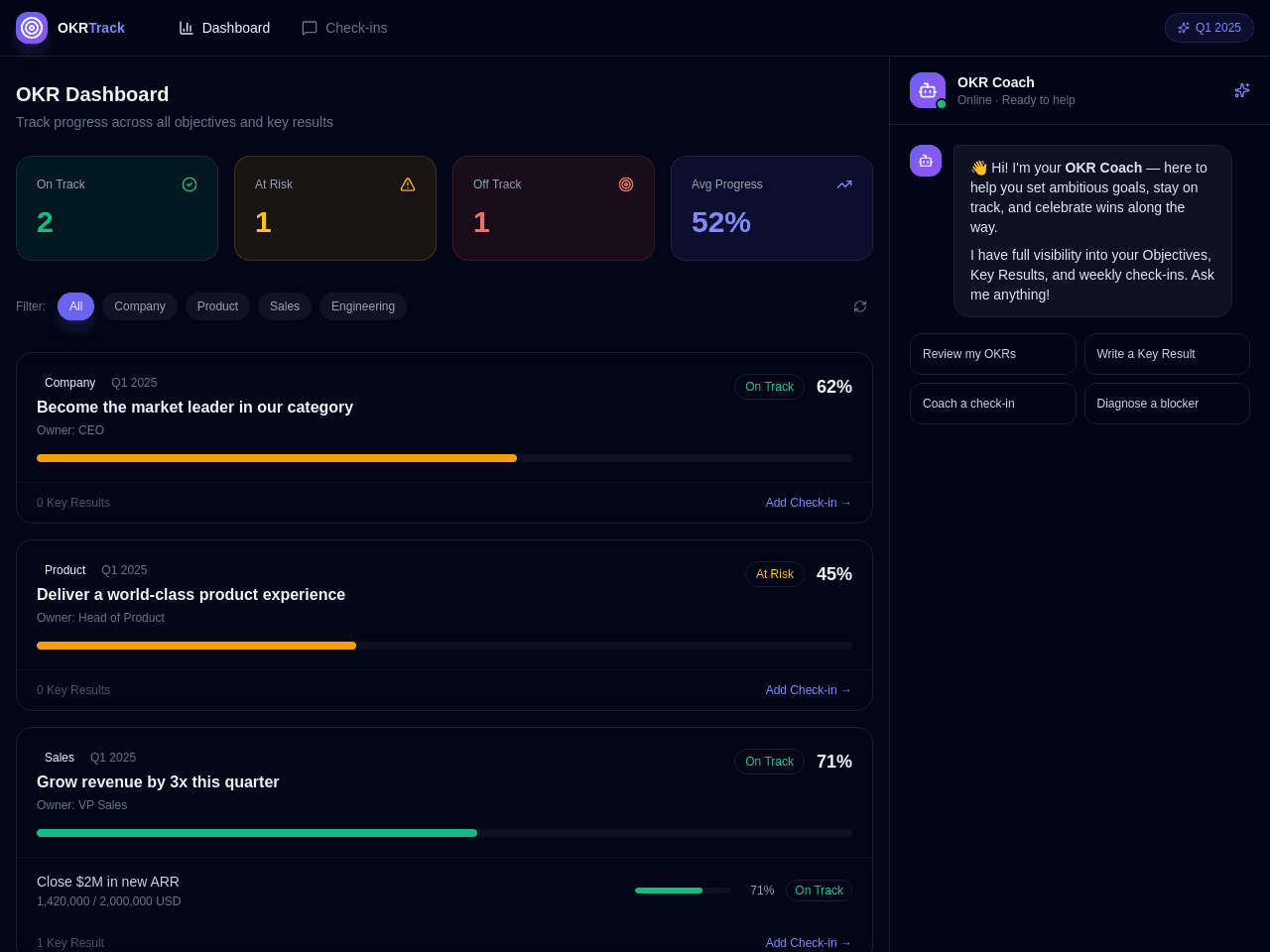Click '1,420,000 / 2,000,000 USD' value

coord(108,901)
